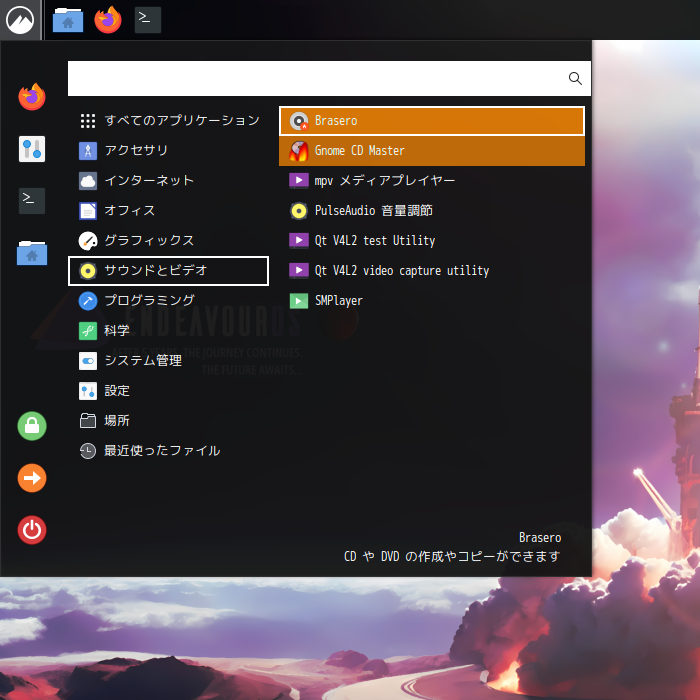Click into the application search field
Image resolution: width=700 pixels, height=700 pixels.
tap(329, 79)
